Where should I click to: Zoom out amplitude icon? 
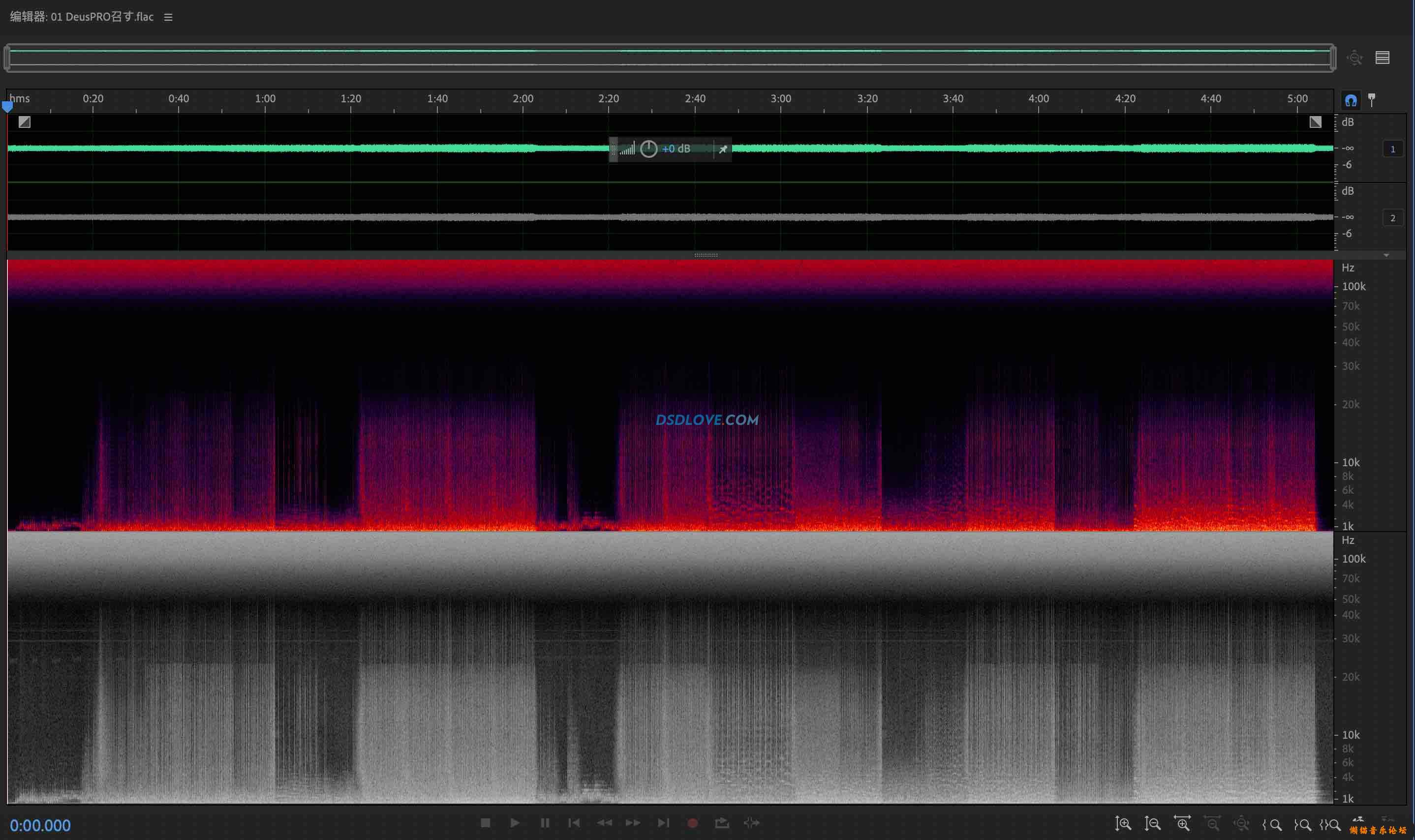click(1152, 824)
